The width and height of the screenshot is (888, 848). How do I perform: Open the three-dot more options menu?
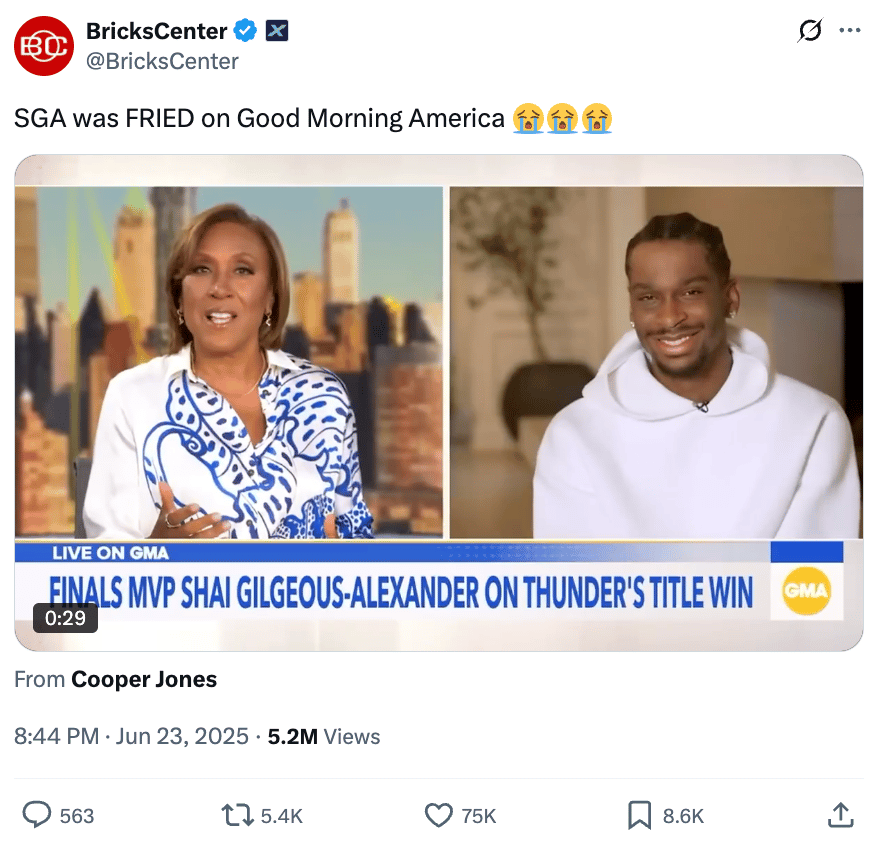pos(850,31)
